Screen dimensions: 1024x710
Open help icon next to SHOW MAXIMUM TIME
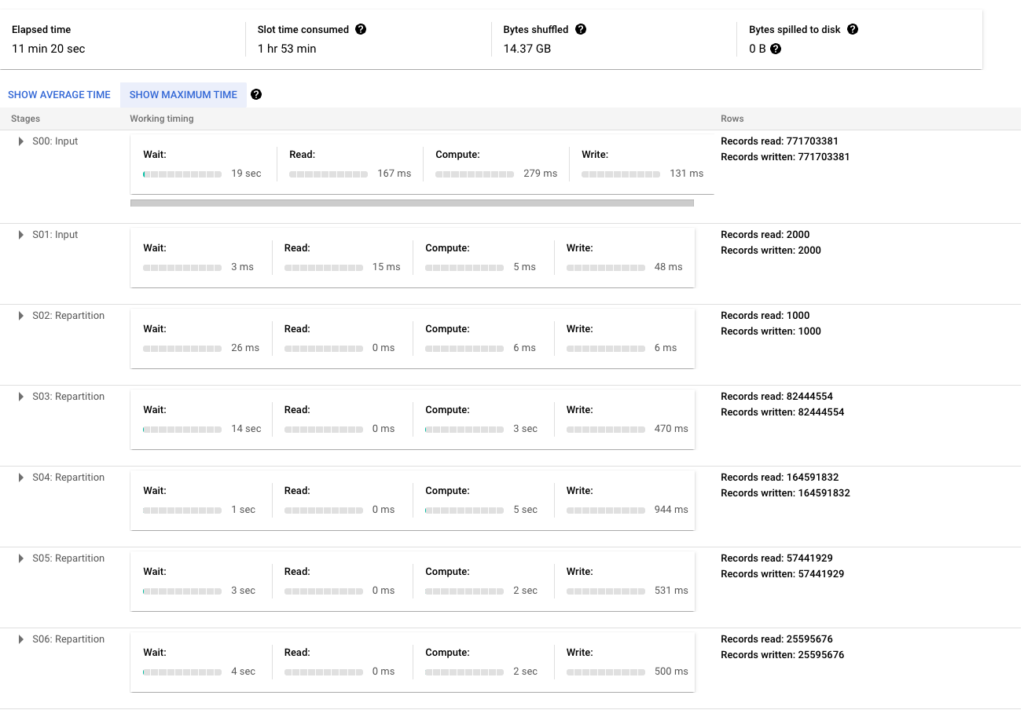click(258, 94)
